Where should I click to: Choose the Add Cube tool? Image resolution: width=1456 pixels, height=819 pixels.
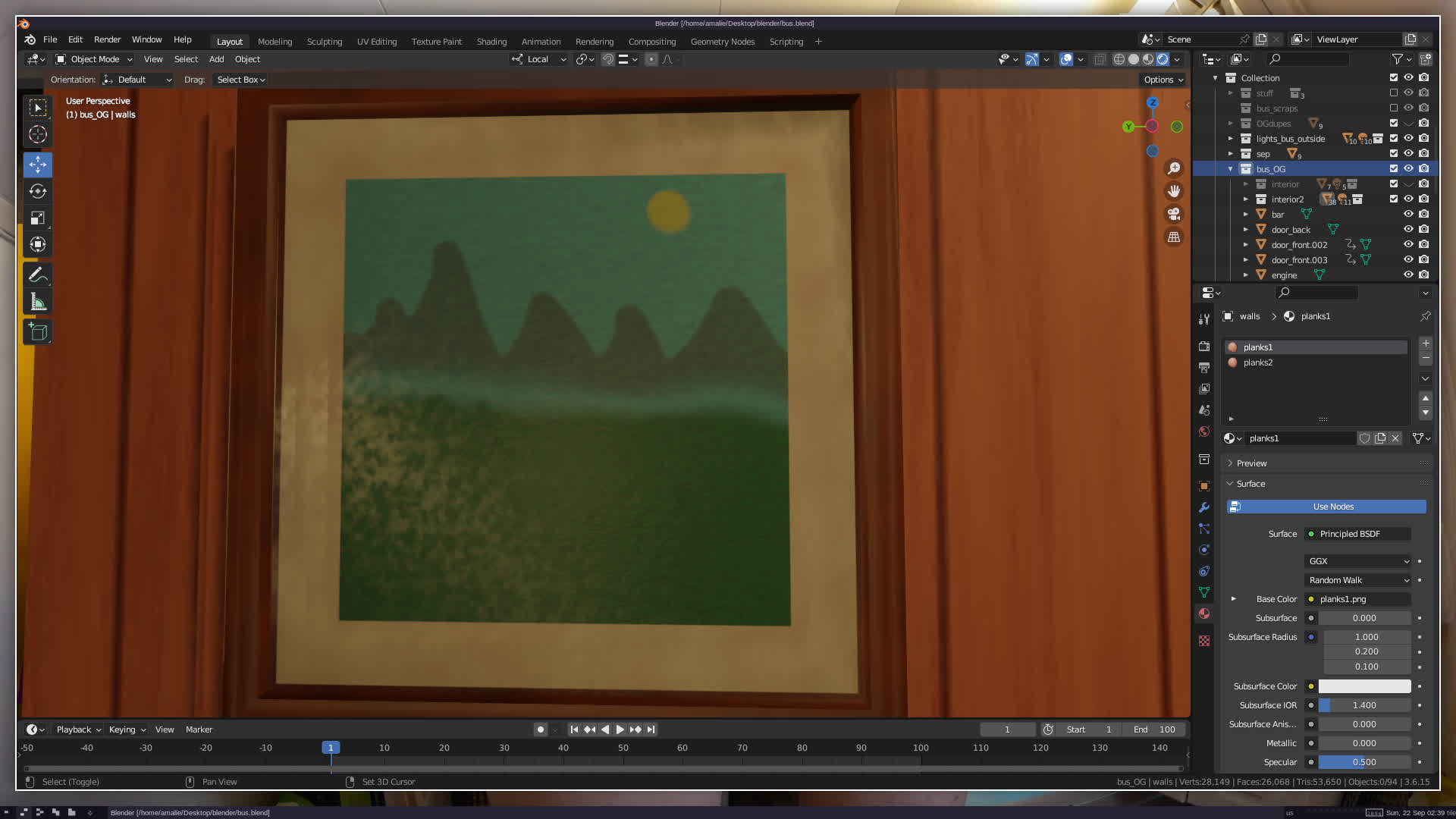(38, 332)
